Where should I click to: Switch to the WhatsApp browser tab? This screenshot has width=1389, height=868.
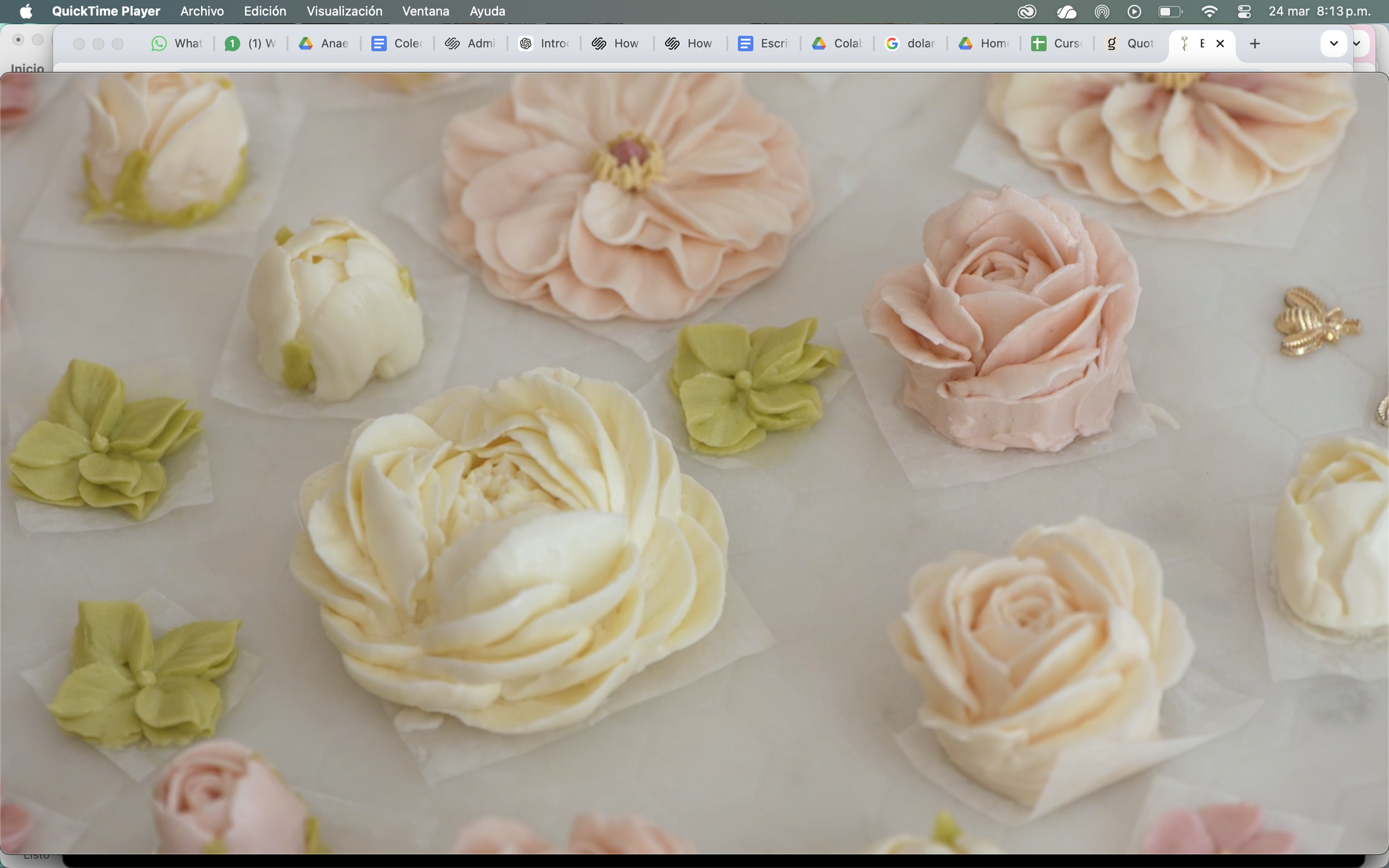(177, 44)
